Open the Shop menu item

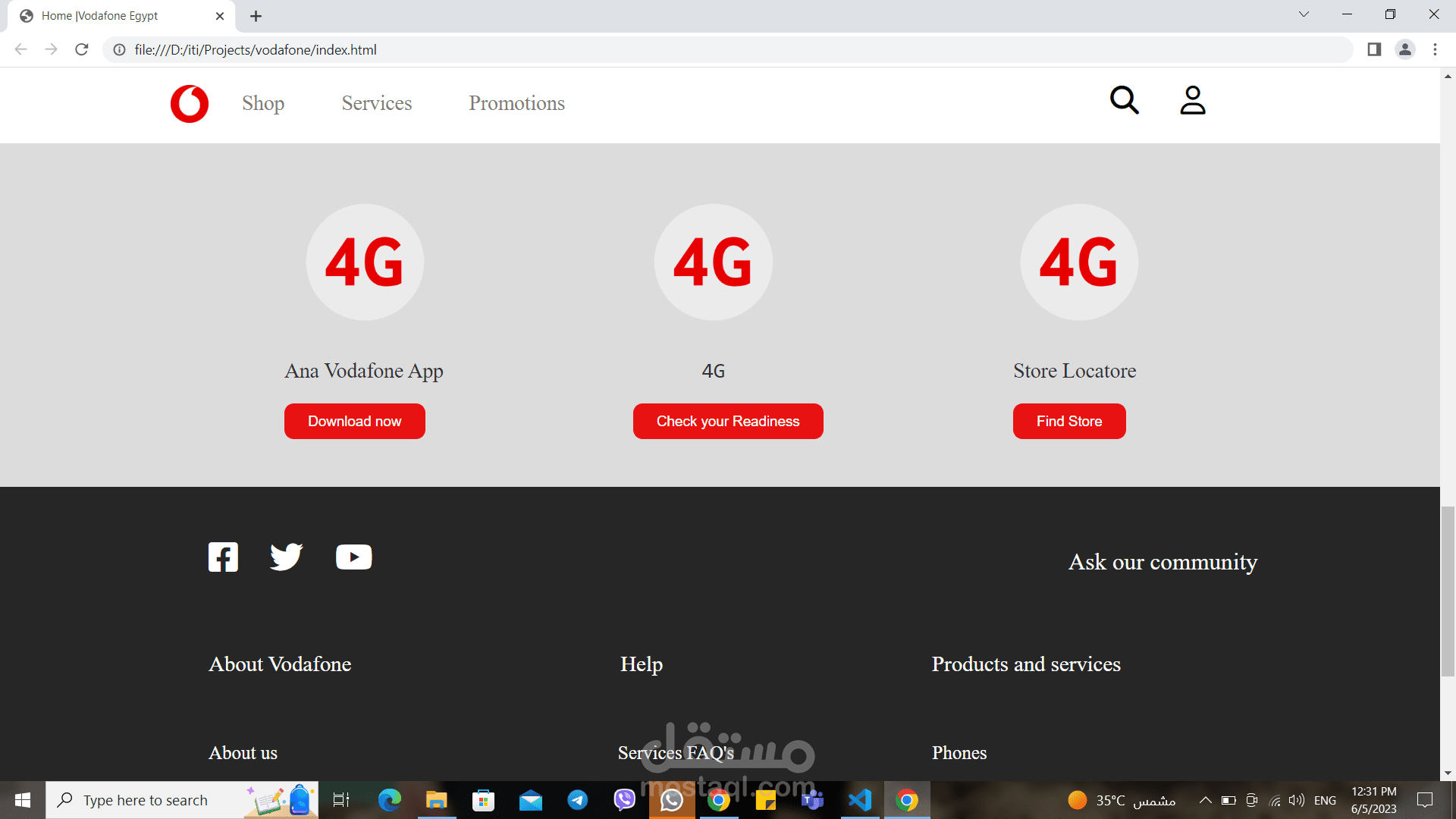263,103
